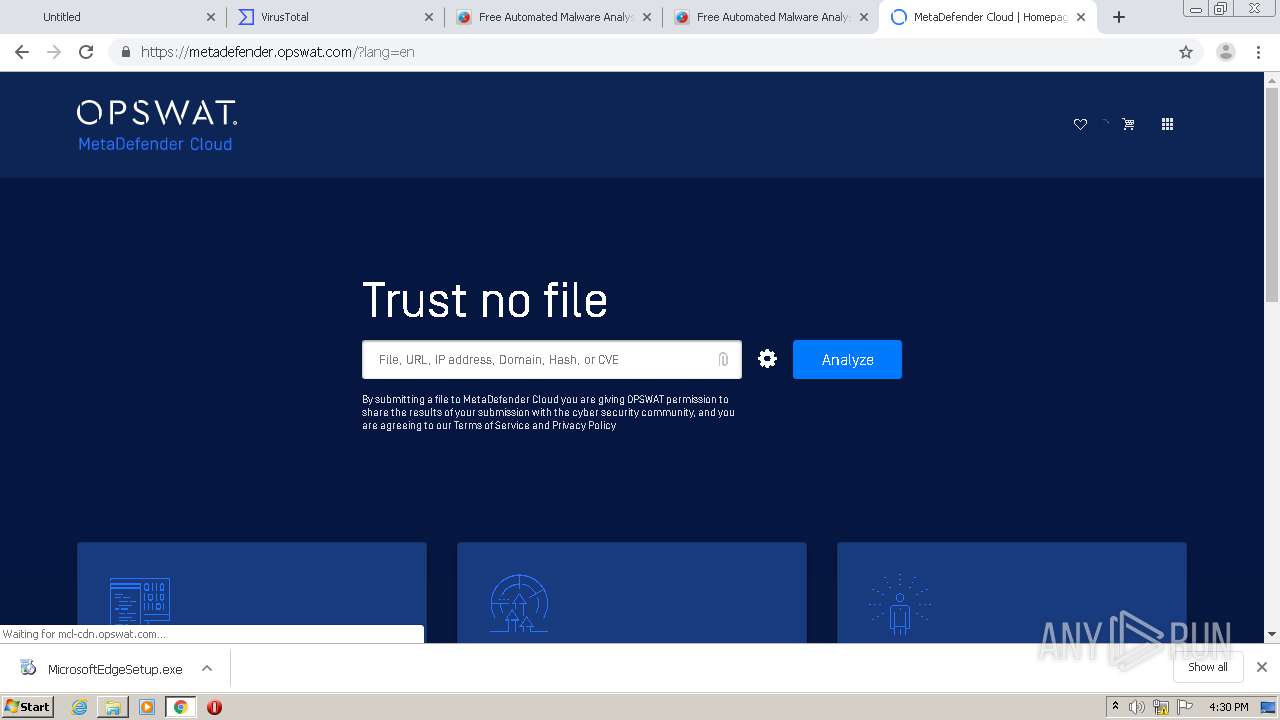Open the gear scan settings icon
The height and width of the screenshot is (720, 1280).
click(x=767, y=359)
